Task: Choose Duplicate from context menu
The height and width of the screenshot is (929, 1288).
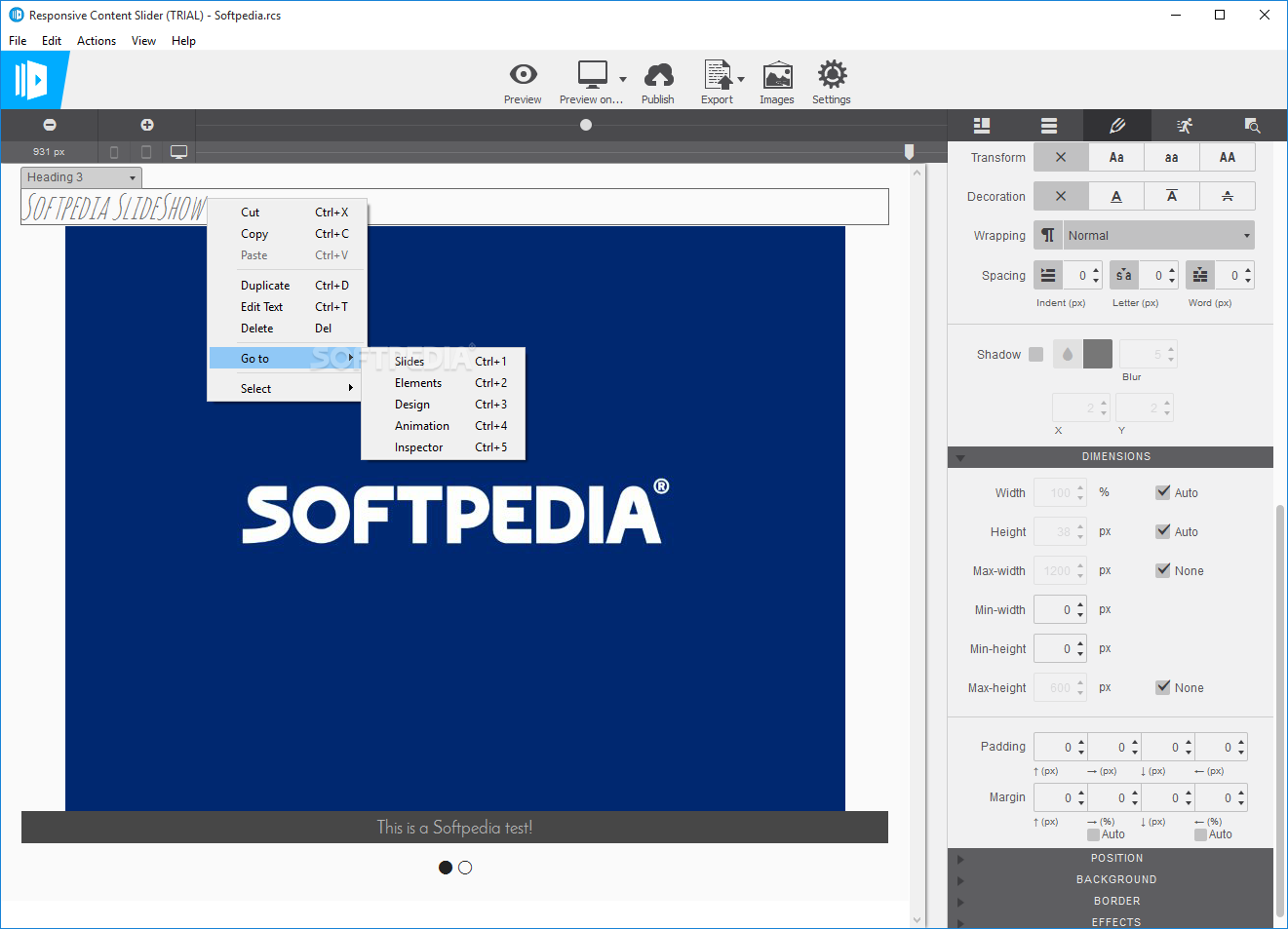Action: pyautogui.click(x=287, y=286)
